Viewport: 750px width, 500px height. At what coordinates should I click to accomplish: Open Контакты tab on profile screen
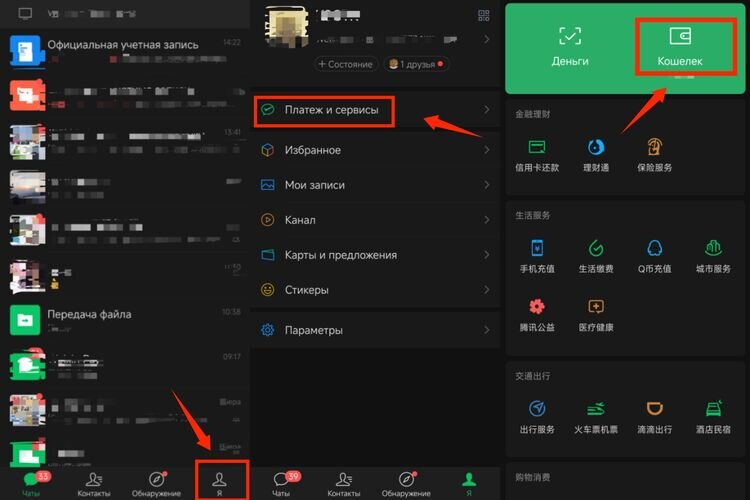pos(343,484)
